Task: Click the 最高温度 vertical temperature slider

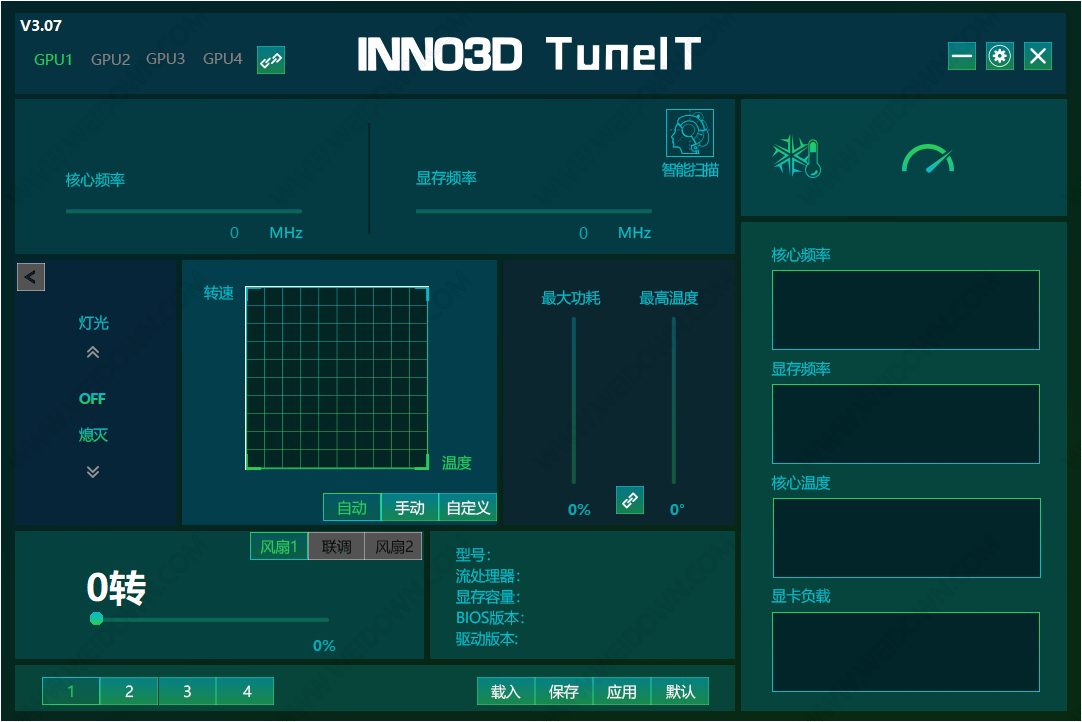Action: (x=674, y=400)
